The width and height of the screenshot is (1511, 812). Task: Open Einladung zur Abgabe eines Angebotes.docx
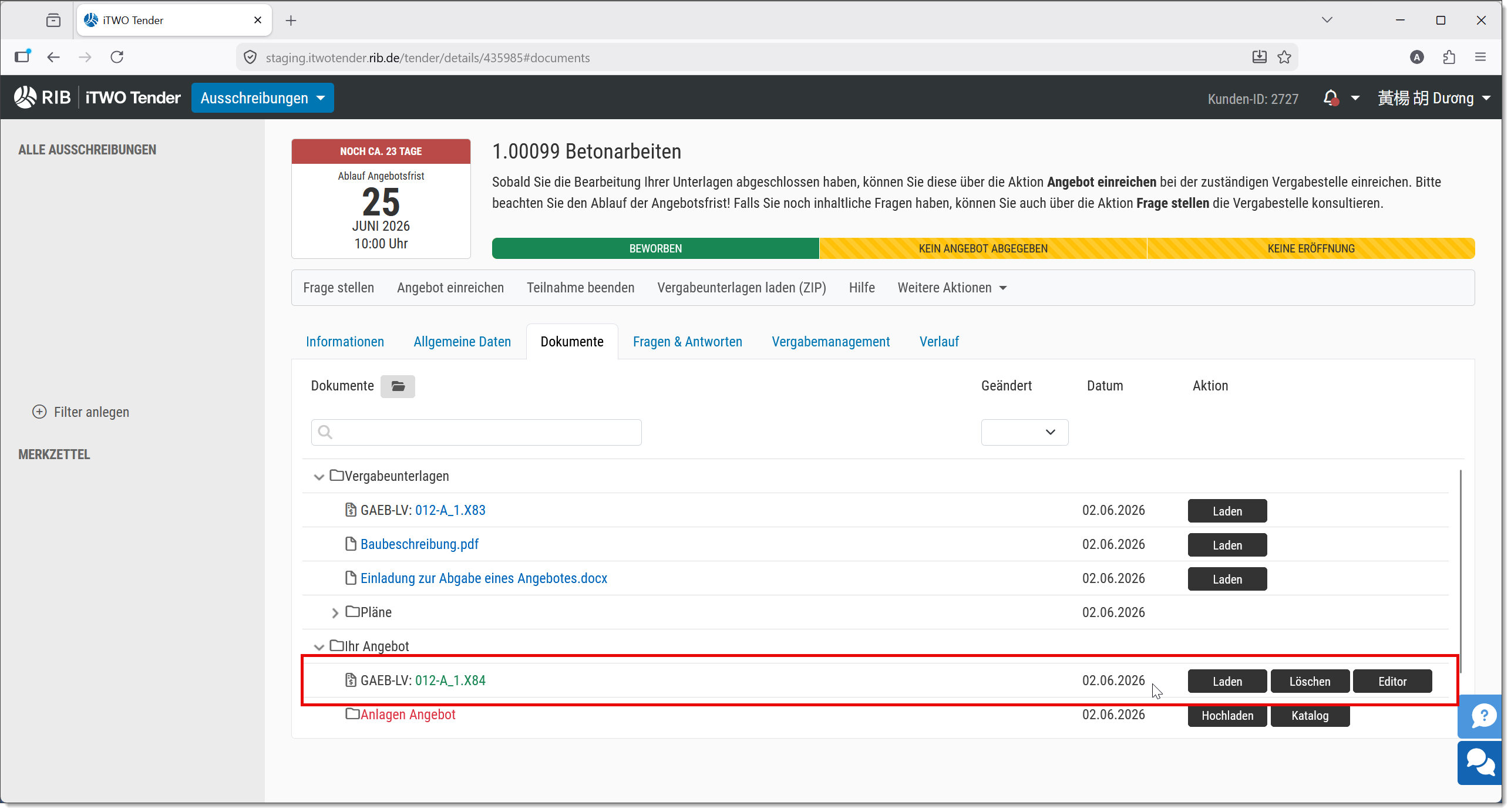[x=484, y=578]
